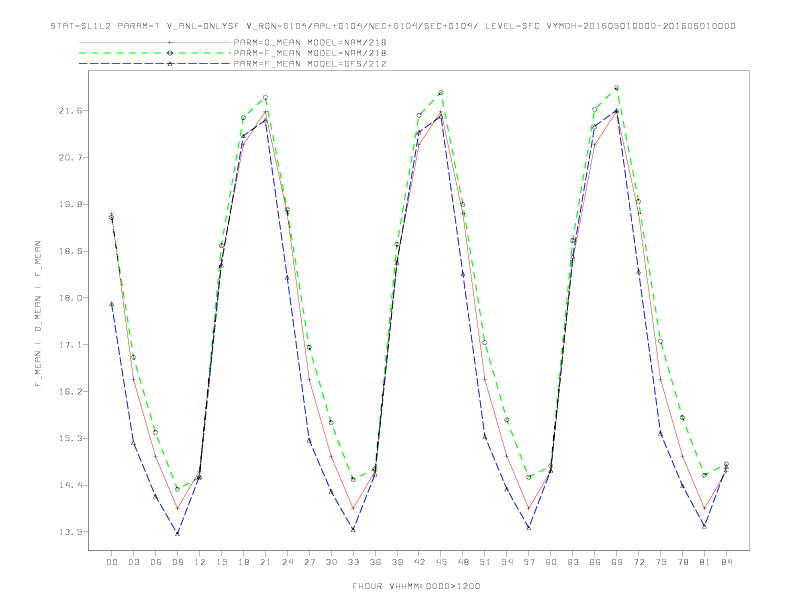Click x-axis tick label 63
792x612 pixels.
point(573,562)
